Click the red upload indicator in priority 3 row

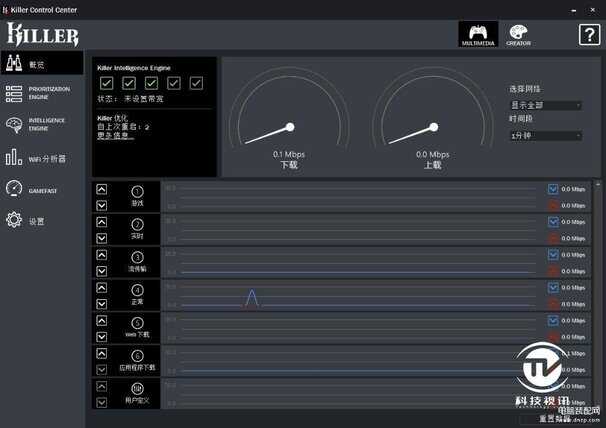pyautogui.click(x=553, y=271)
